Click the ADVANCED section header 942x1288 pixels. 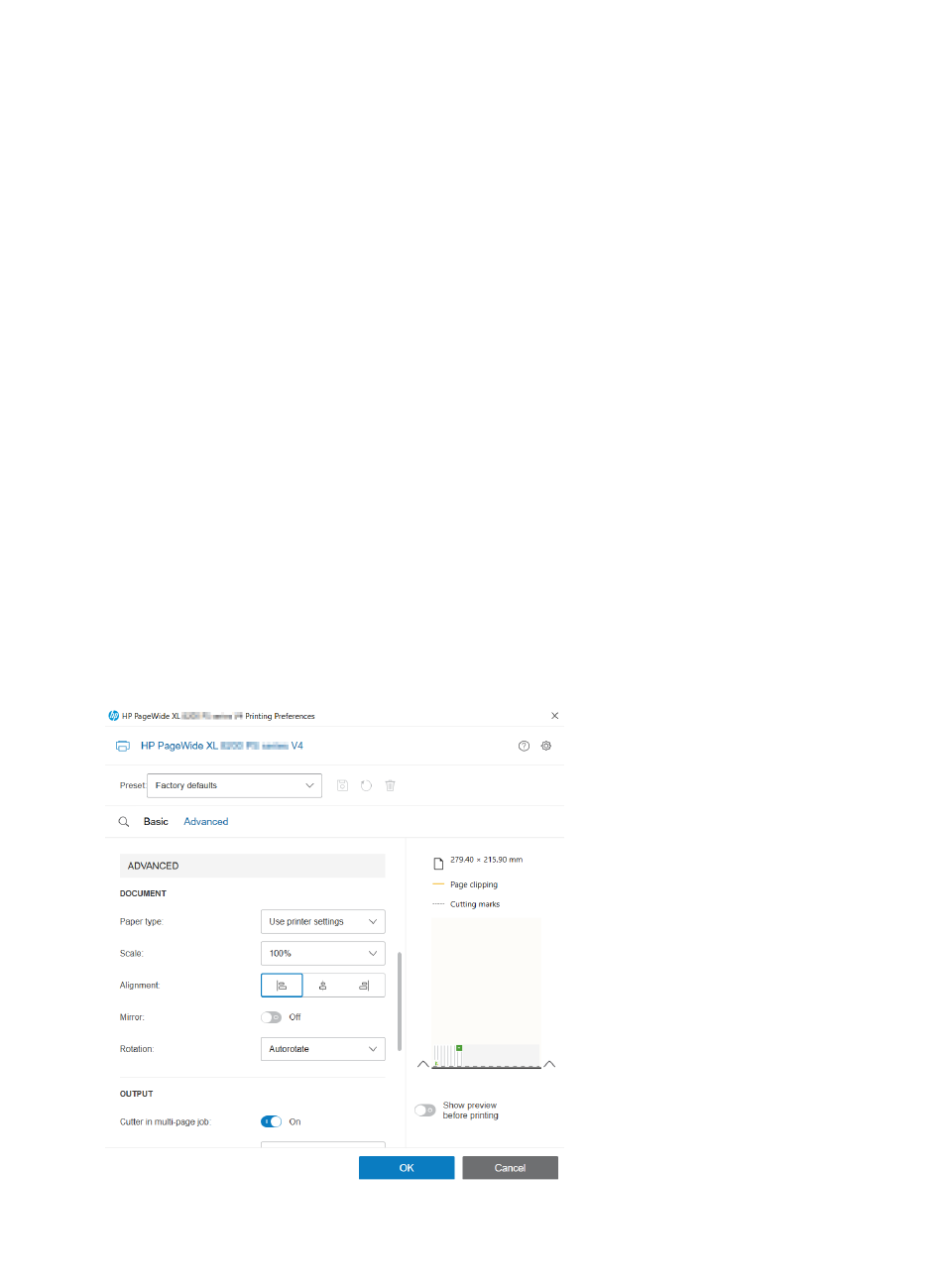point(252,866)
